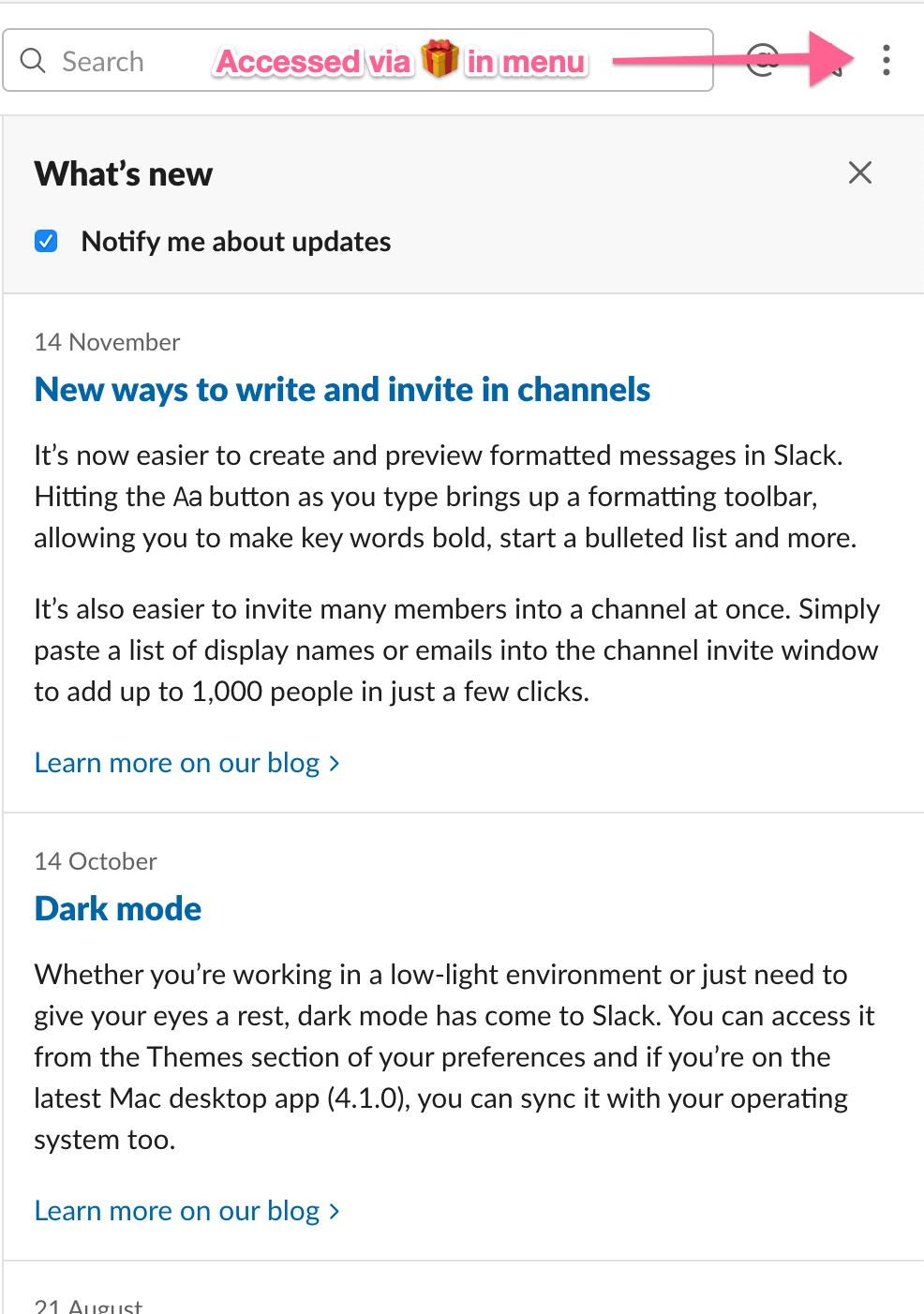The width and height of the screenshot is (924, 1314).
Task: Click the 14 October date label
Action: [x=95, y=860]
